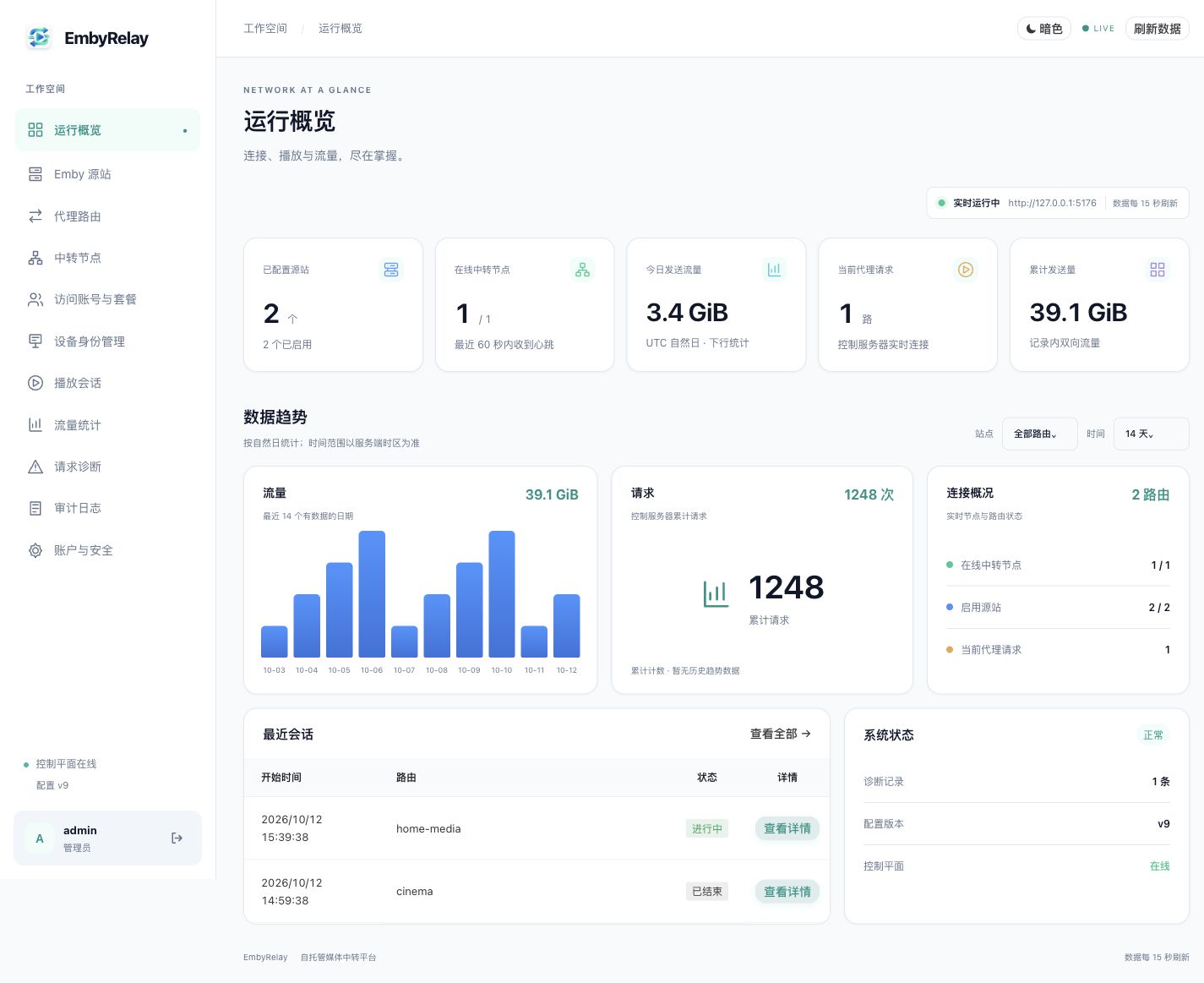The height and width of the screenshot is (983, 1204).
Task: Click the 审计日志 document icon
Action: pyautogui.click(x=35, y=508)
